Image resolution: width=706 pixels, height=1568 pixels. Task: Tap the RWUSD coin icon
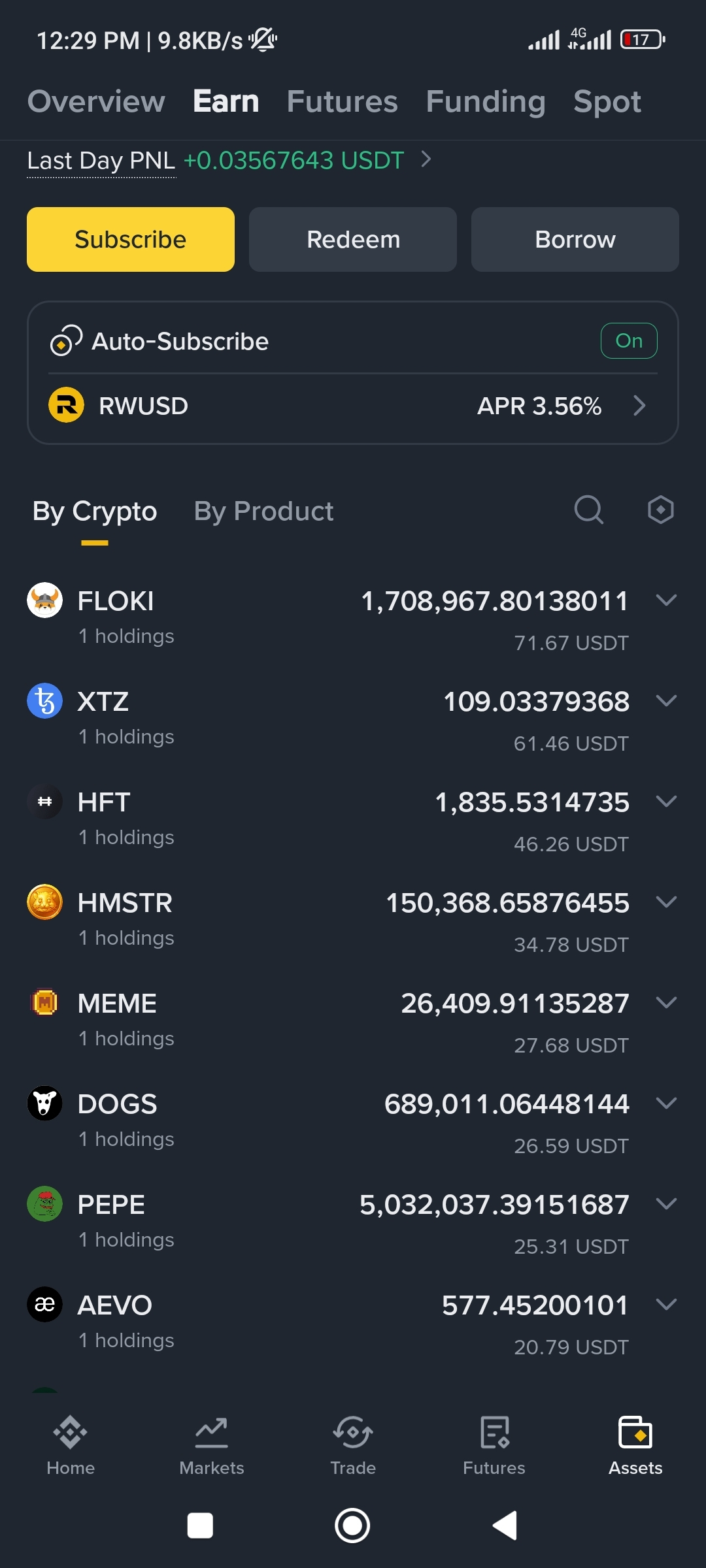click(66, 405)
